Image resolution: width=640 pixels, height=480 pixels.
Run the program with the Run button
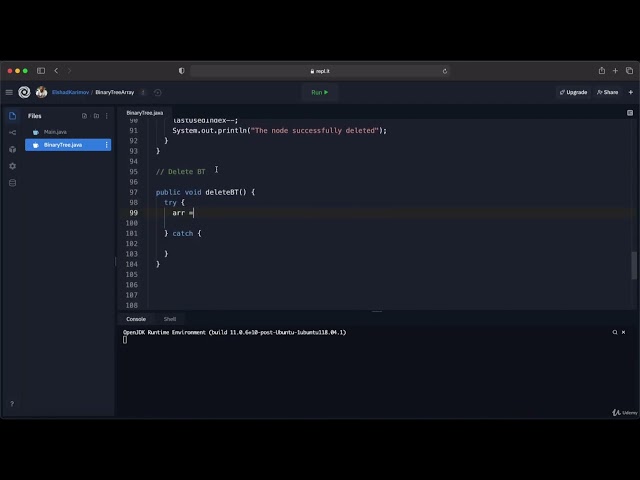320,92
